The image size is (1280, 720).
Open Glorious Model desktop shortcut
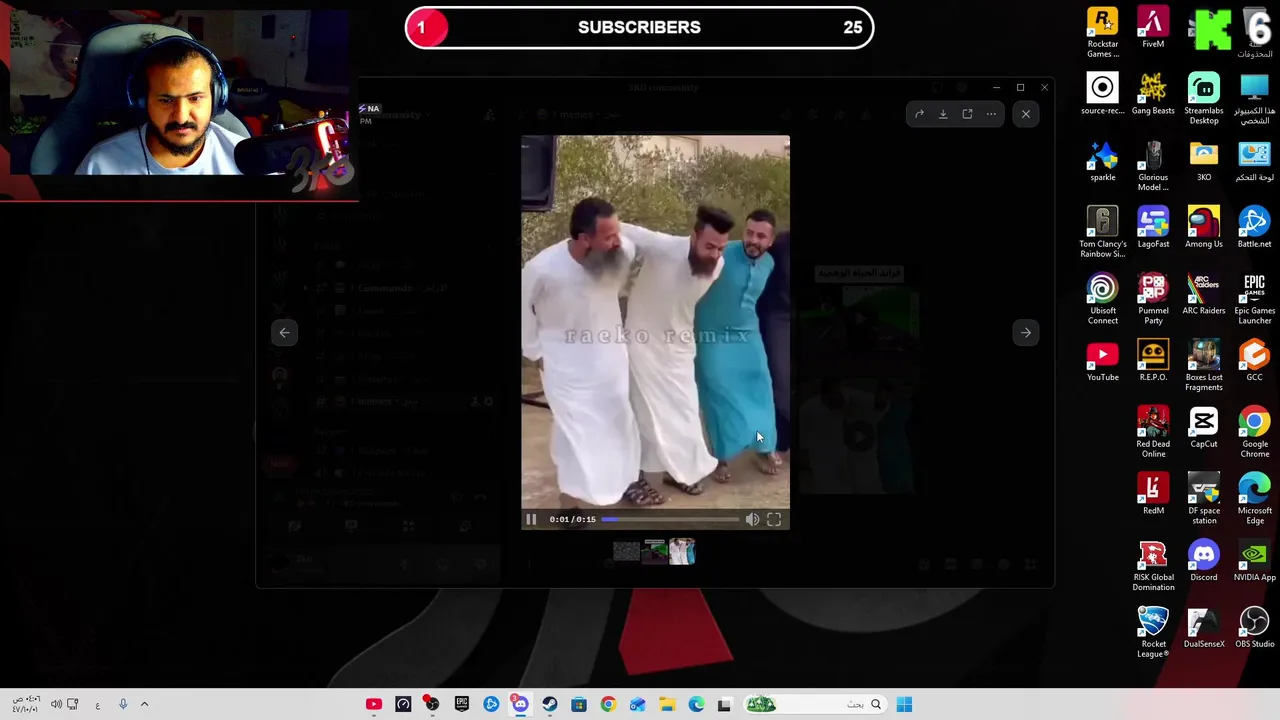tap(1153, 166)
